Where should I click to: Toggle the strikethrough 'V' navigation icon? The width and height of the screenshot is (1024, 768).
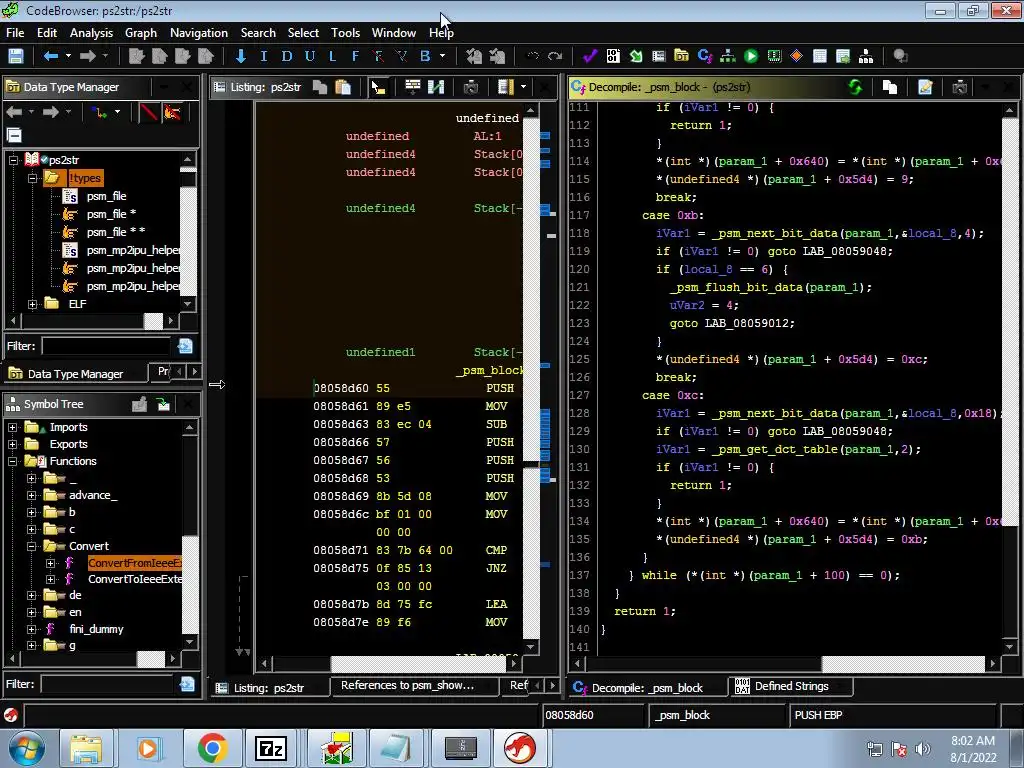(x=402, y=56)
